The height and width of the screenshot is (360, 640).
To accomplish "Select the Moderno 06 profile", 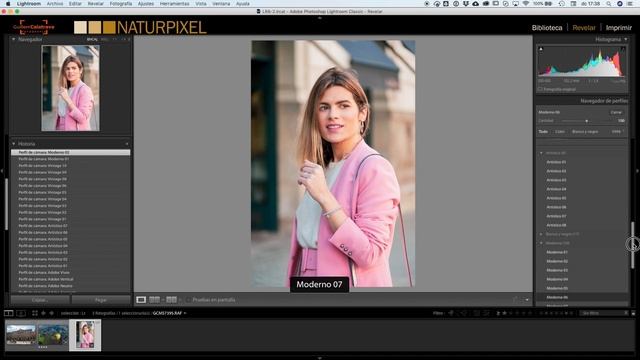I will (557, 297).
